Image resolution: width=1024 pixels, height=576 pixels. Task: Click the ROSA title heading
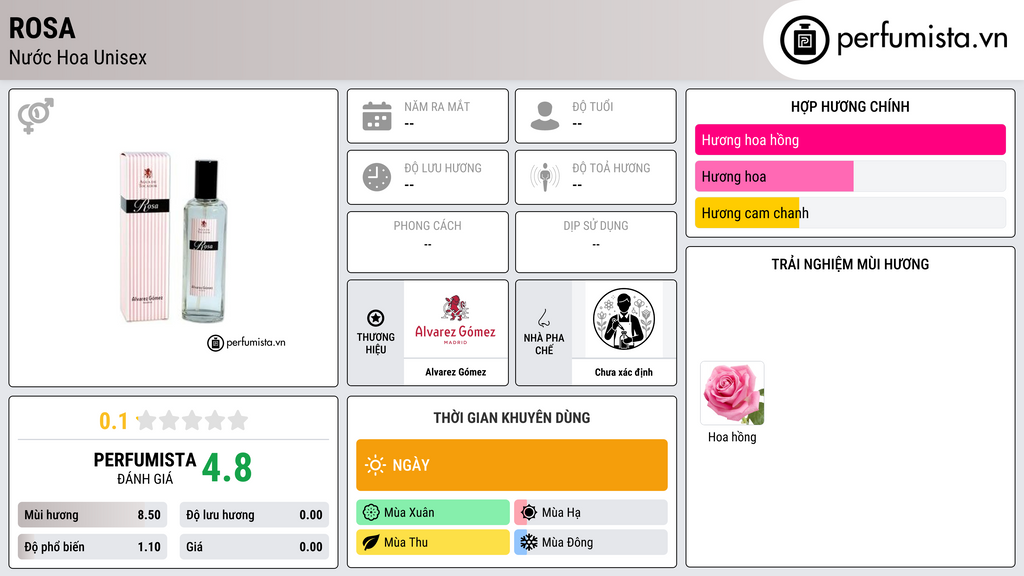pyautogui.click(x=42, y=28)
